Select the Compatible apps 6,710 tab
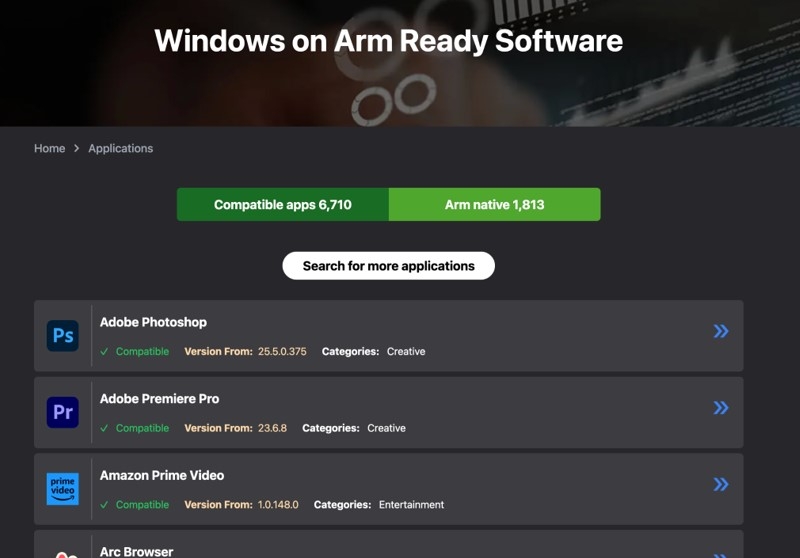Image resolution: width=800 pixels, height=558 pixels. pos(283,205)
